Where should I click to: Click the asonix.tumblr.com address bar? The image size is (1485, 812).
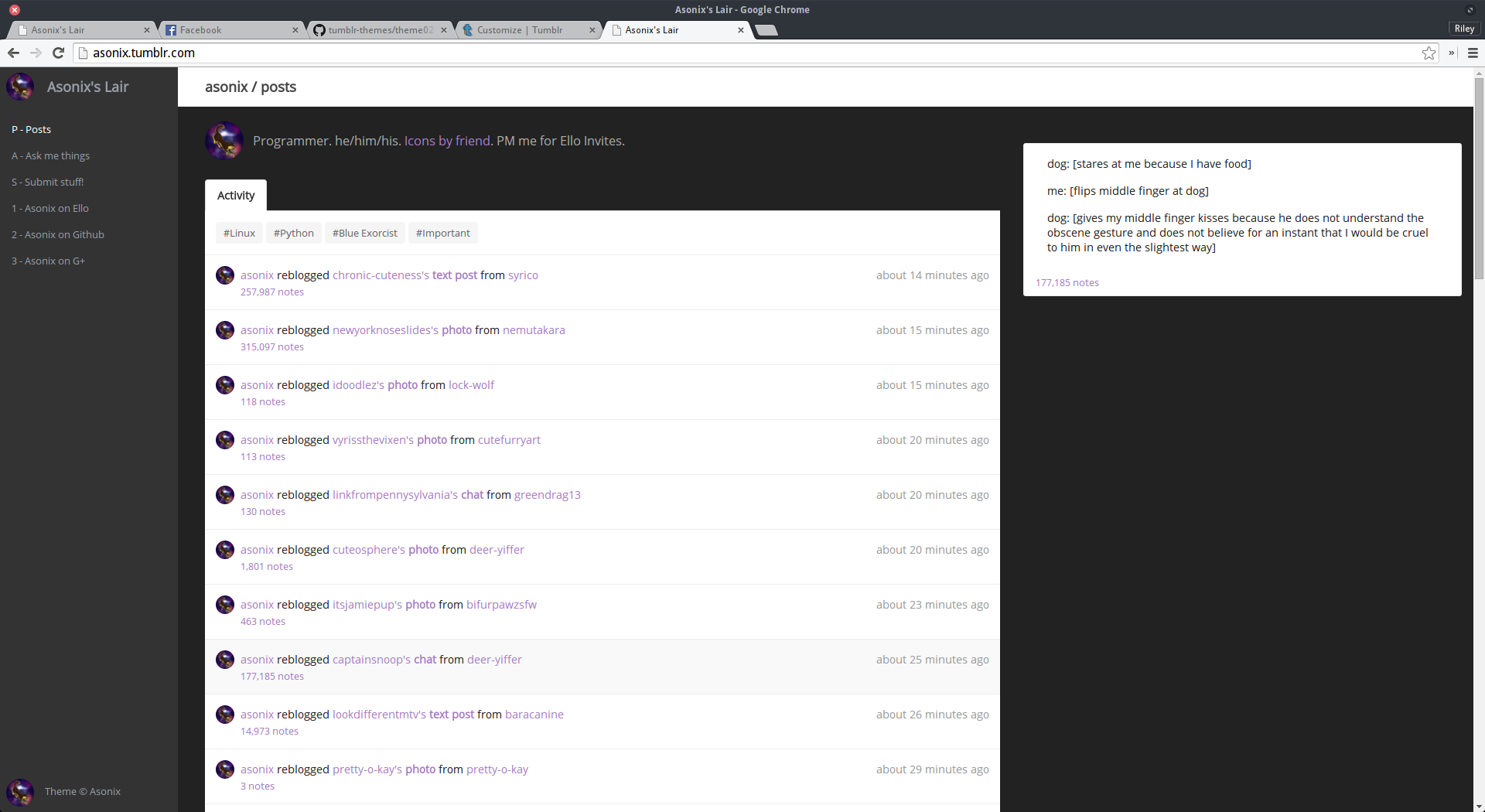[x=754, y=53]
